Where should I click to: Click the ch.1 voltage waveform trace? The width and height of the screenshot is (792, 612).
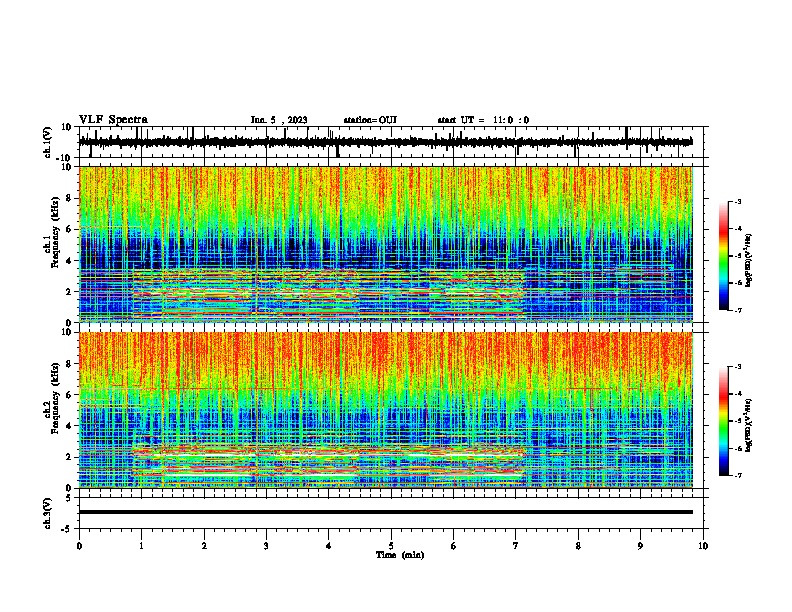[x=386, y=142]
